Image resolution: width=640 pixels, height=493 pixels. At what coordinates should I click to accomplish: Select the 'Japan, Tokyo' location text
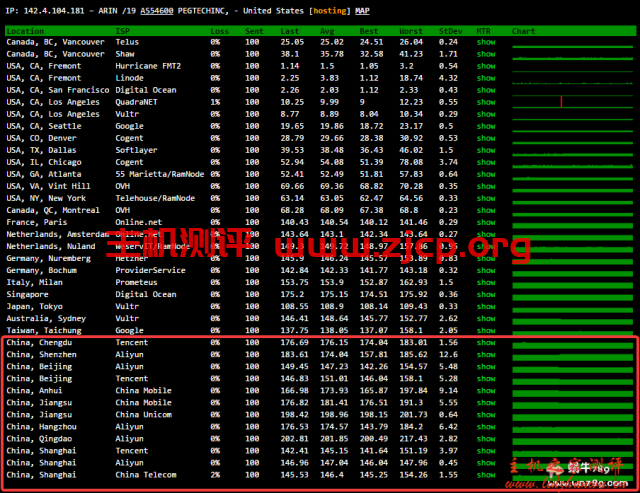(34, 306)
